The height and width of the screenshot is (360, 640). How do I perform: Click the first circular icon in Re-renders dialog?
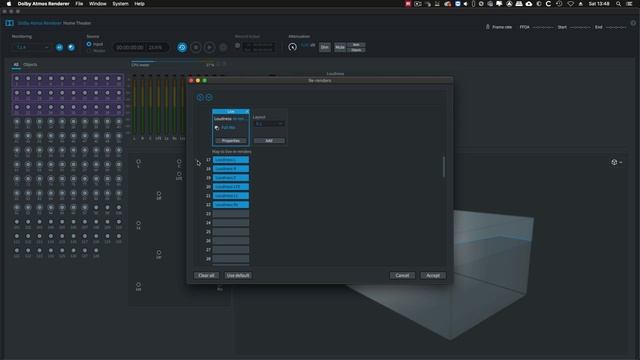[200, 97]
